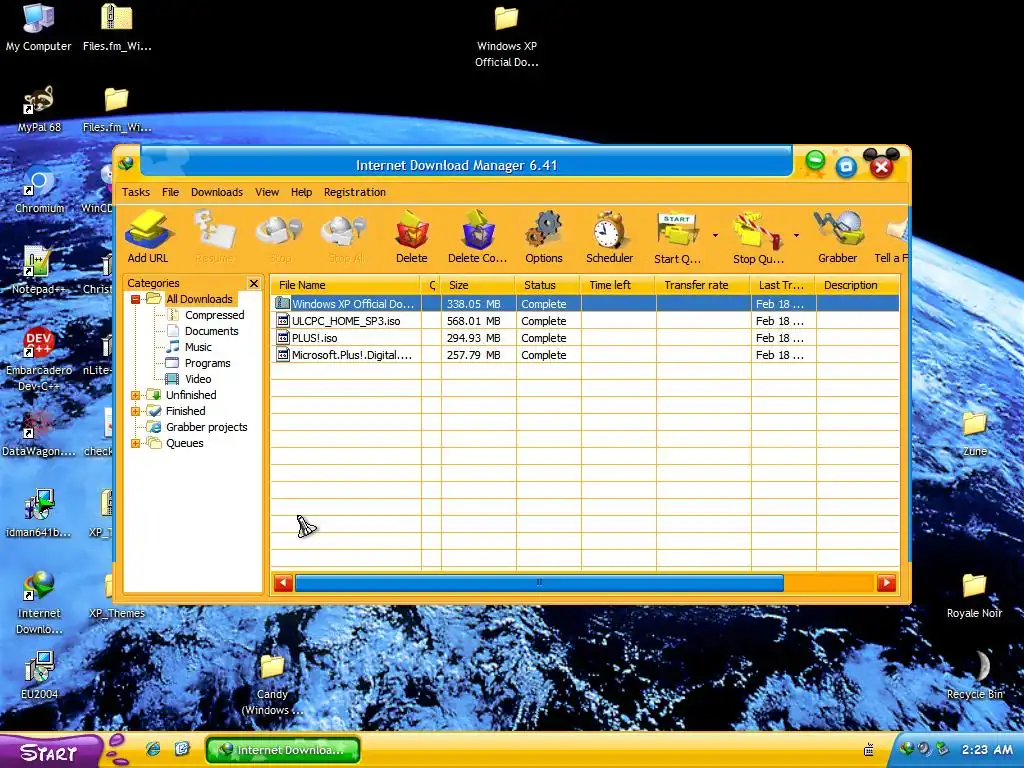1024x768 pixels.
Task: Expand the Finished tree node
Action: (135, 411)
